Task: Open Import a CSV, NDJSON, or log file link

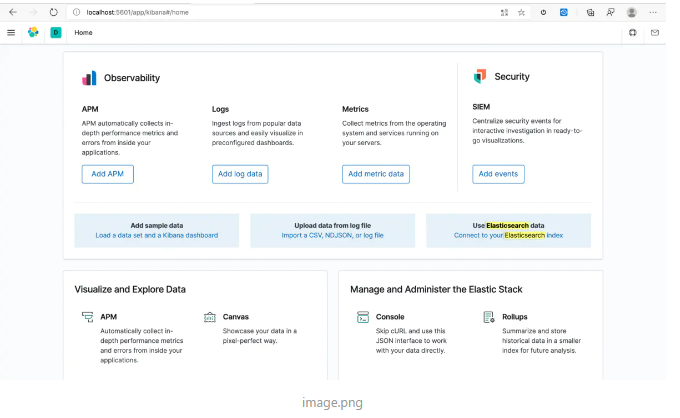Action: [332, 235]
